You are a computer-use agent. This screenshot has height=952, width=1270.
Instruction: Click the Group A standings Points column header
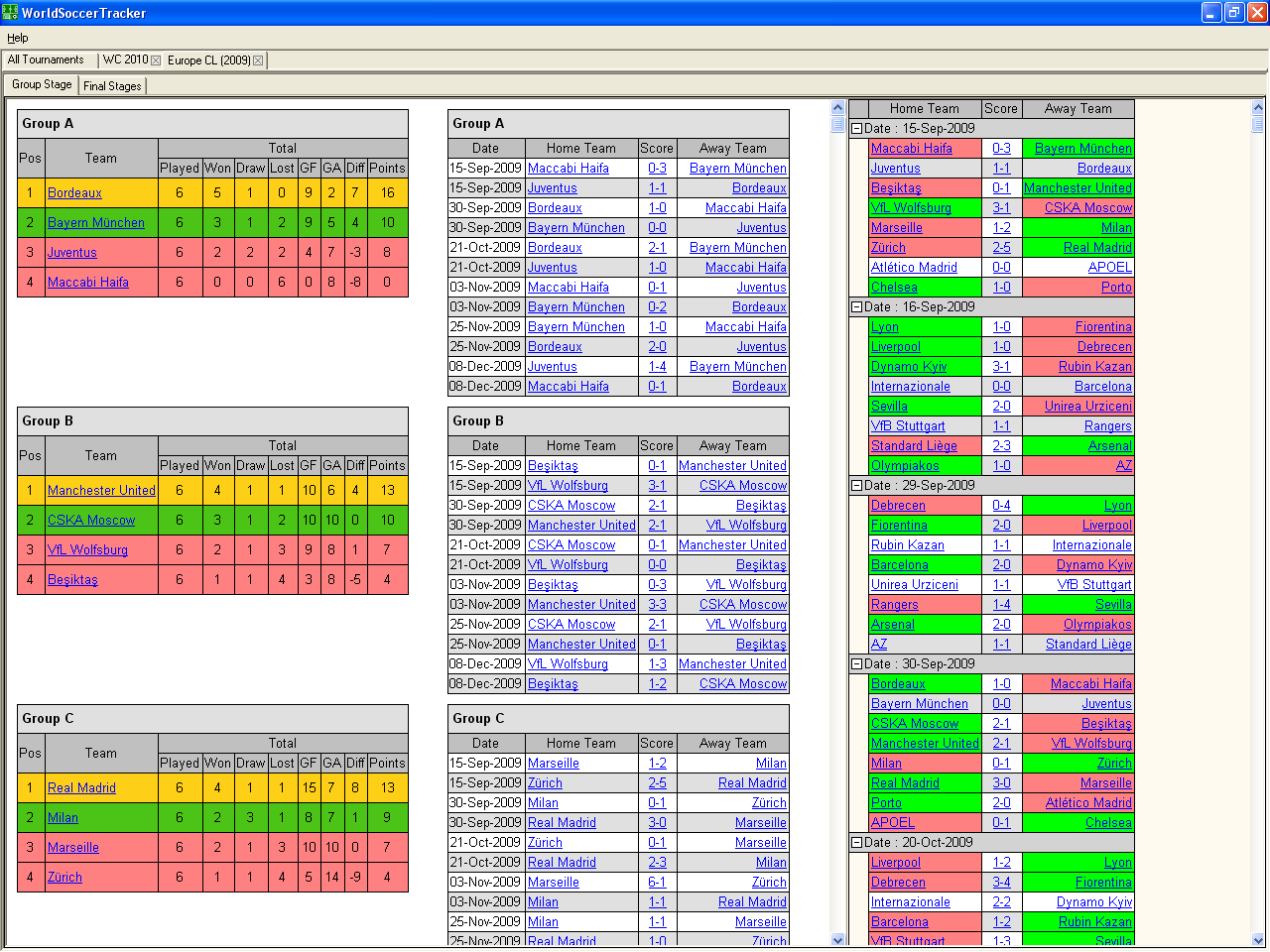click(x=387, y=169)
